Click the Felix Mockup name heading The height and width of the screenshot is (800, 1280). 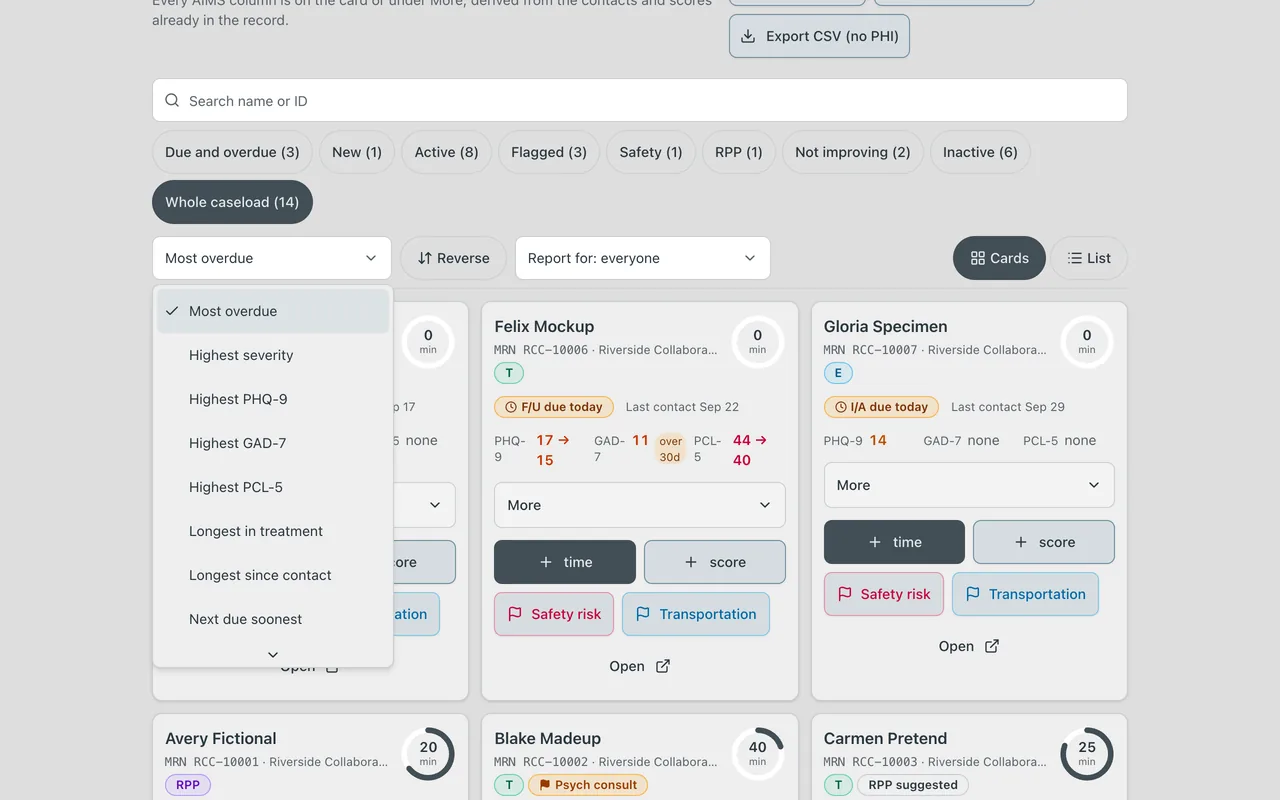coord(544,326)
